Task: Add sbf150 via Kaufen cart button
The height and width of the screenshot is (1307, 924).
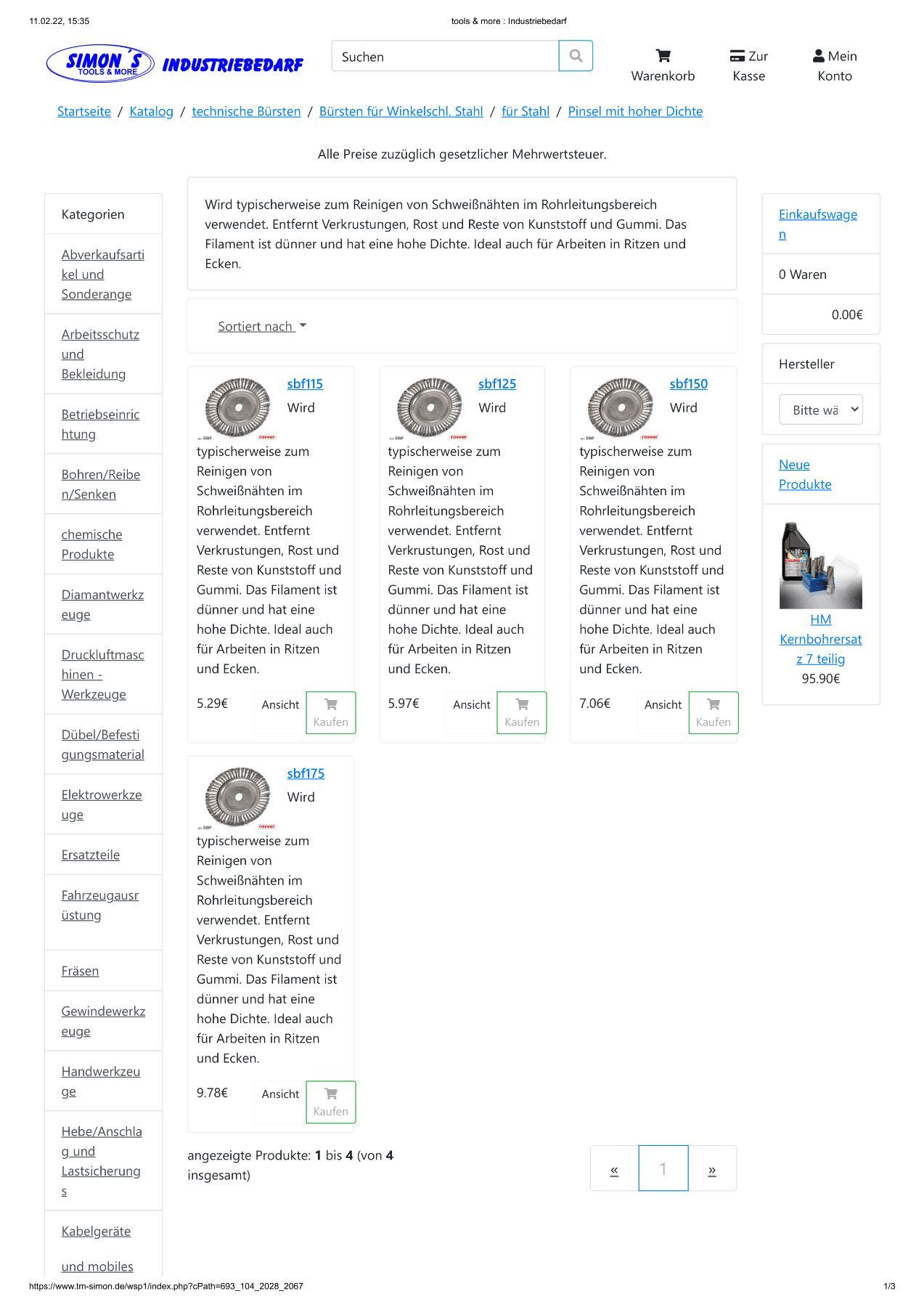Action: click(714, 712)
